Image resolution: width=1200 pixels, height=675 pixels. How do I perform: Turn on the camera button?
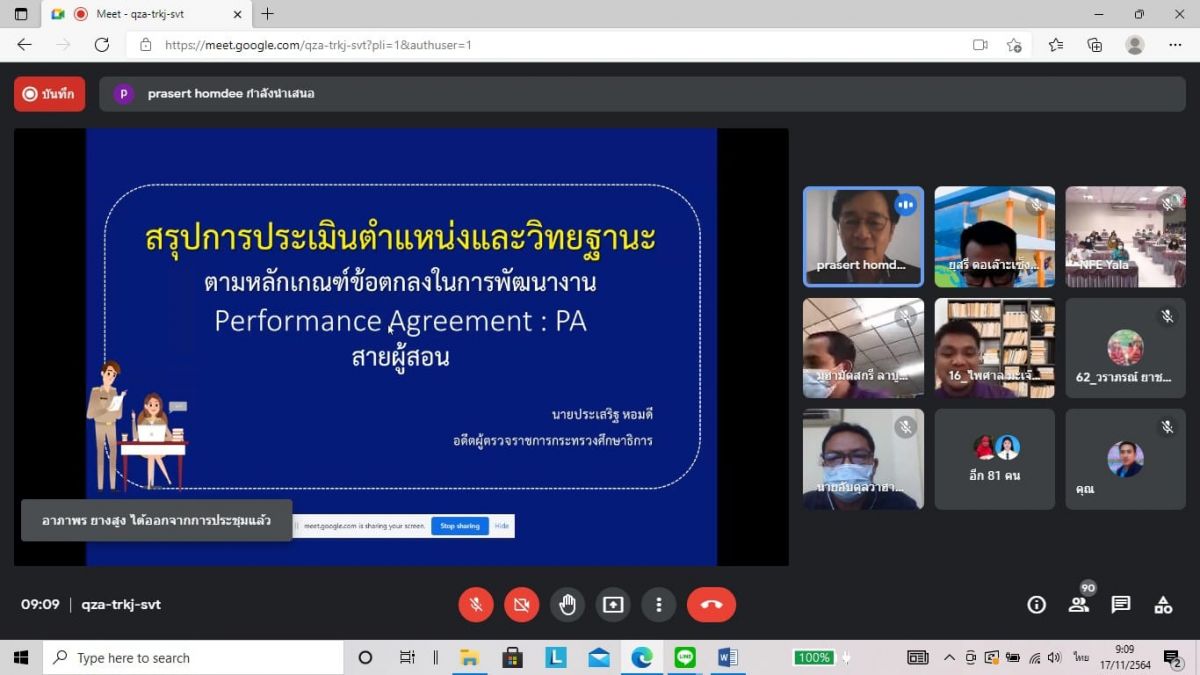pyautogui.click(x=521, y=605)
